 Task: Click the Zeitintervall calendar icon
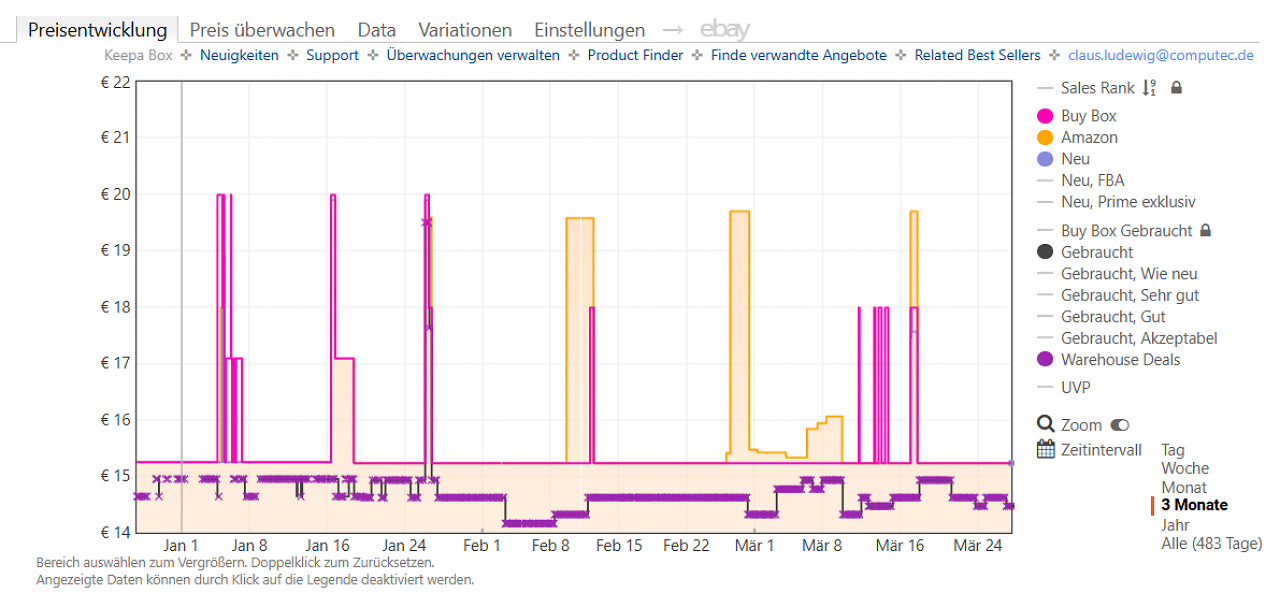coord(1046,449)
